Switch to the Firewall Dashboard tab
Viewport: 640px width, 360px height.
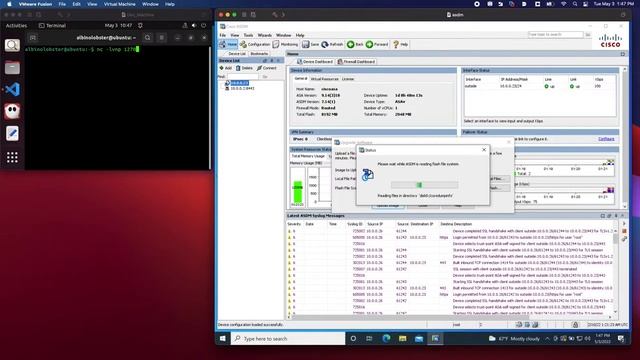(356, 62)
